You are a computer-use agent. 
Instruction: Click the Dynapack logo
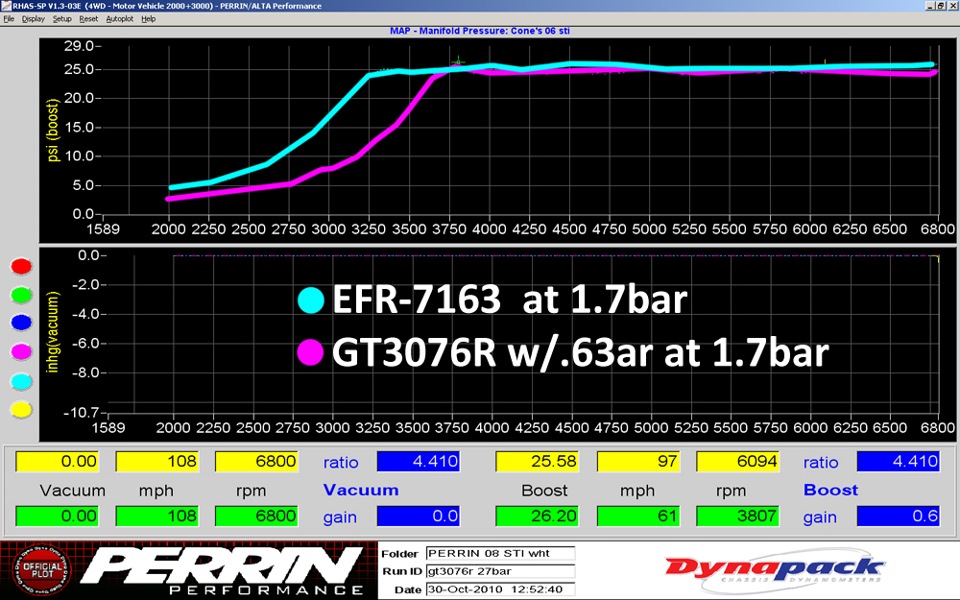(774, 569)
